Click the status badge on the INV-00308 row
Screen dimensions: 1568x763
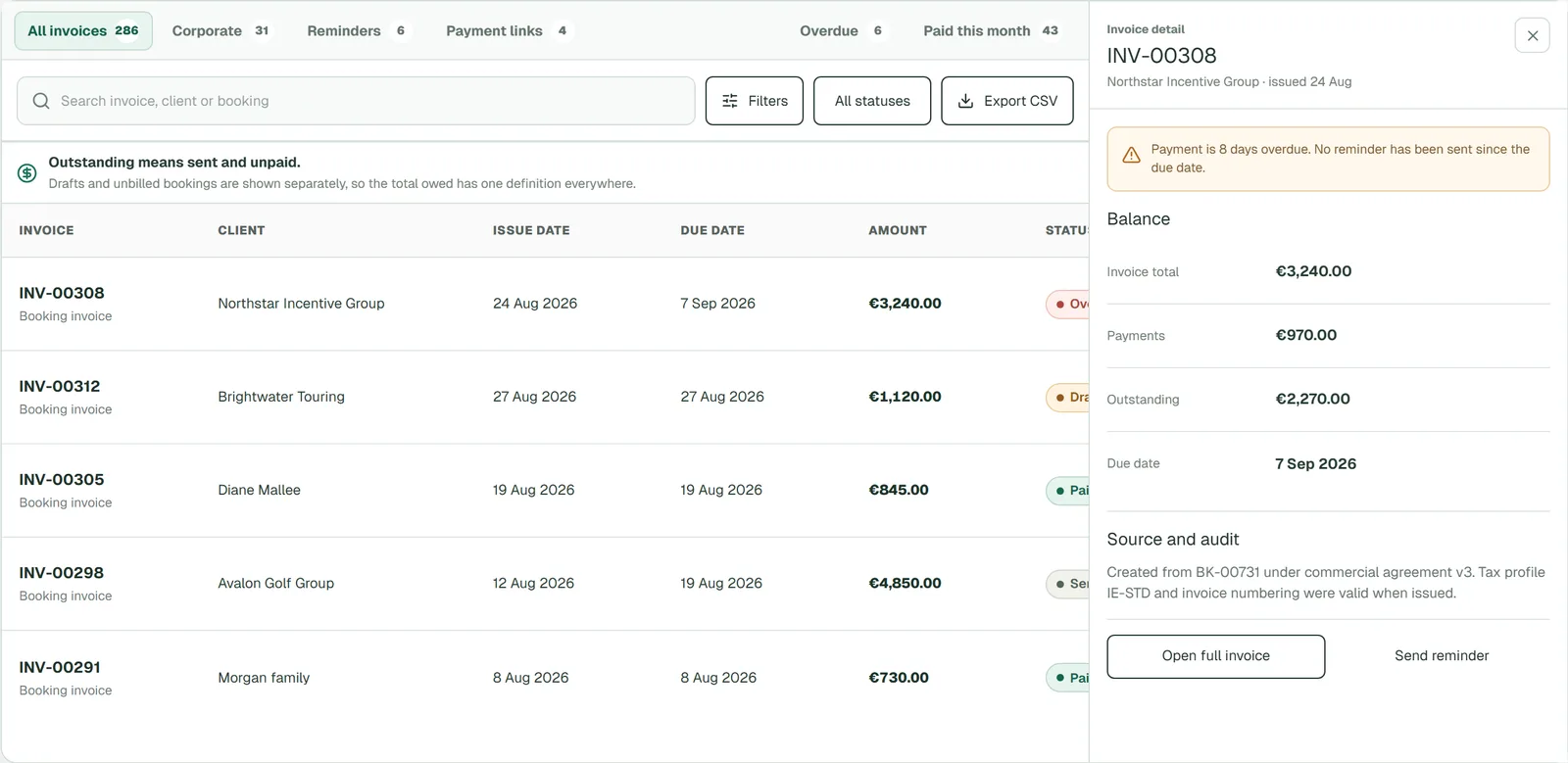(x=1067, y=304)
